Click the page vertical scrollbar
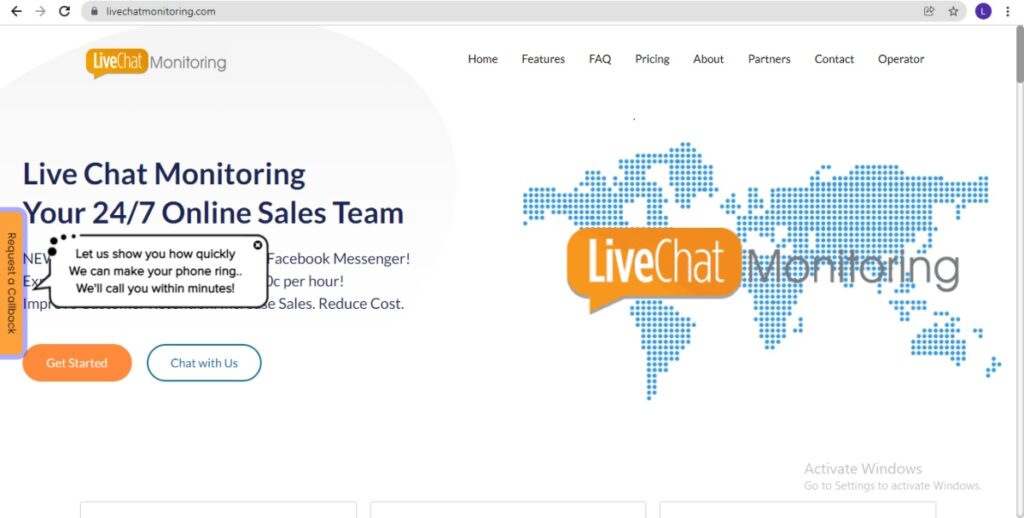Image resolution: width=1024 pixels, height=518 pixels. [x=1019, y=56]
